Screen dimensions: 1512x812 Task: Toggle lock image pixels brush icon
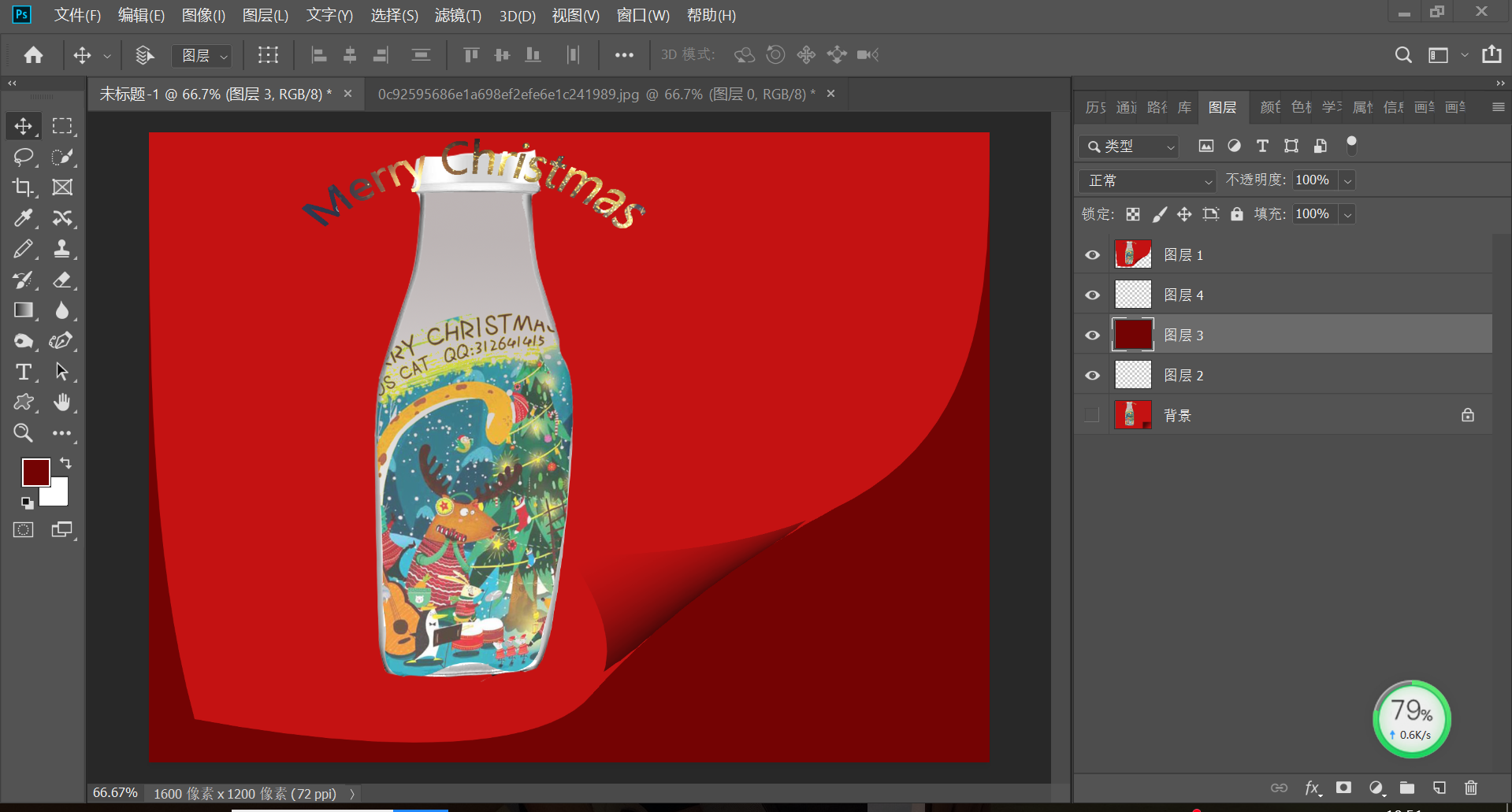(x=1160, y=214)
